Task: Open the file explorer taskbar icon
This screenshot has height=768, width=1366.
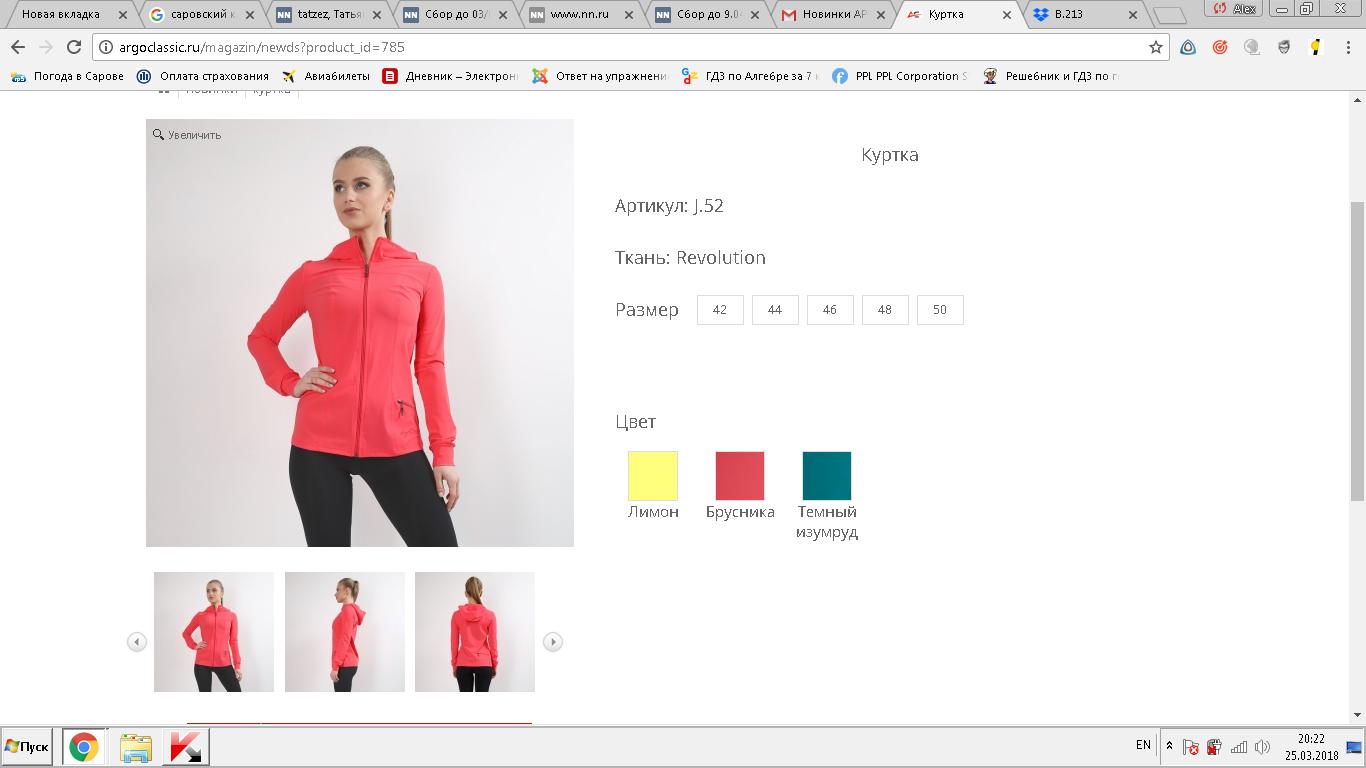Action: point(136,747)
